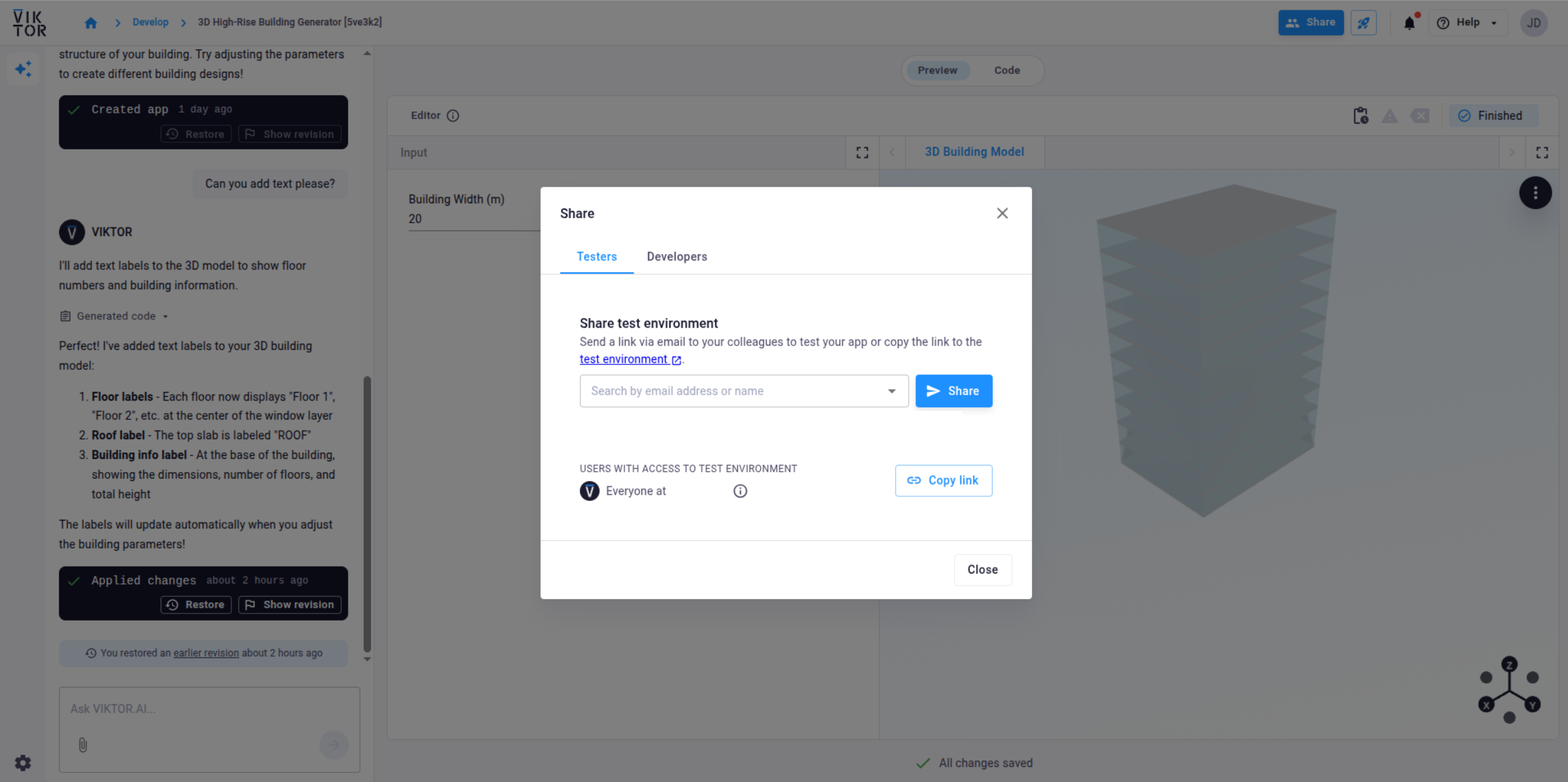Open the 3D view three-dot options menu
Viewport: 1568px width, 782px height.
pos(1535,193)
